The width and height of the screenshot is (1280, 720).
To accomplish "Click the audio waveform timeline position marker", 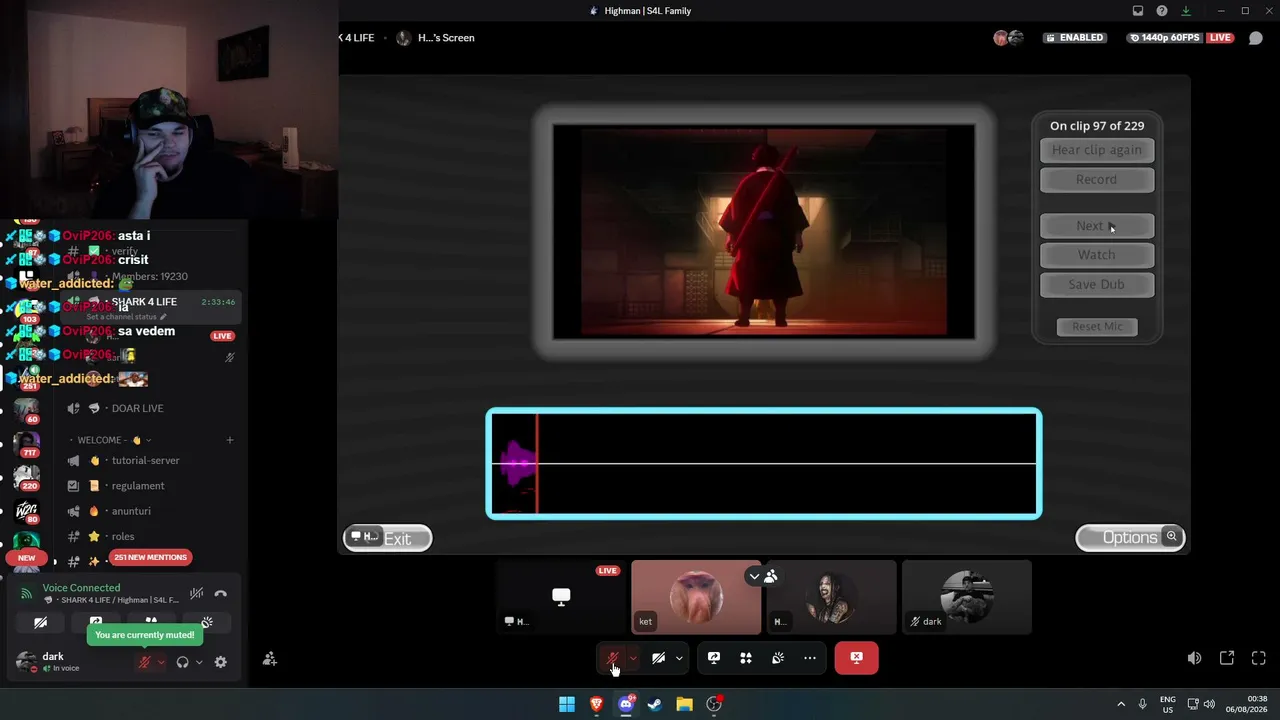I will tap(537, 464).
